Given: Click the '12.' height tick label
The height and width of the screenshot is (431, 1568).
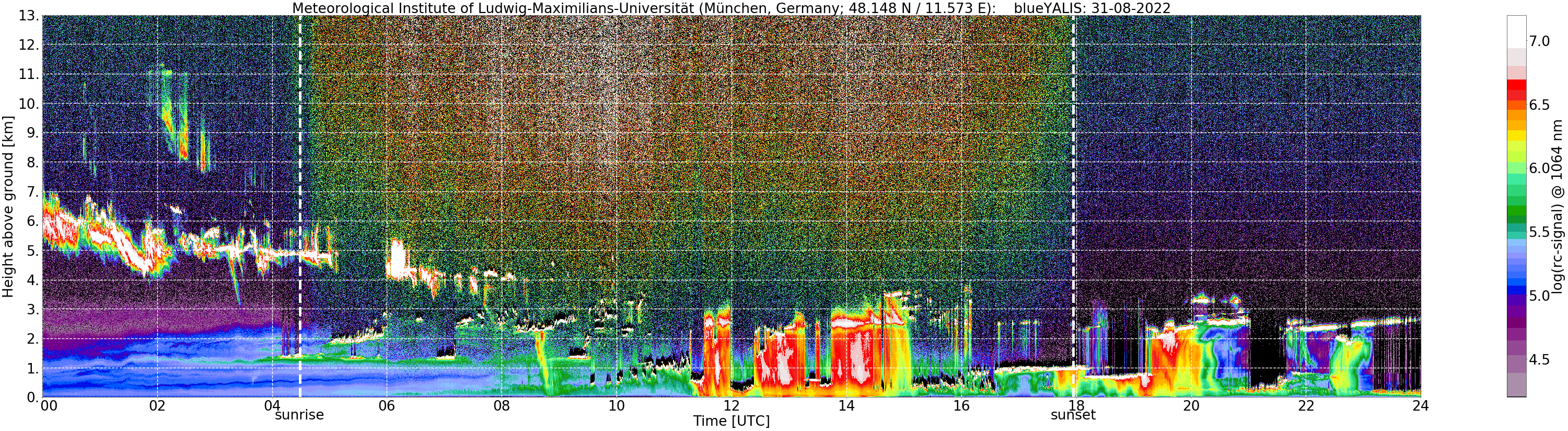Looking at the screenshot, I should [29, 45].
